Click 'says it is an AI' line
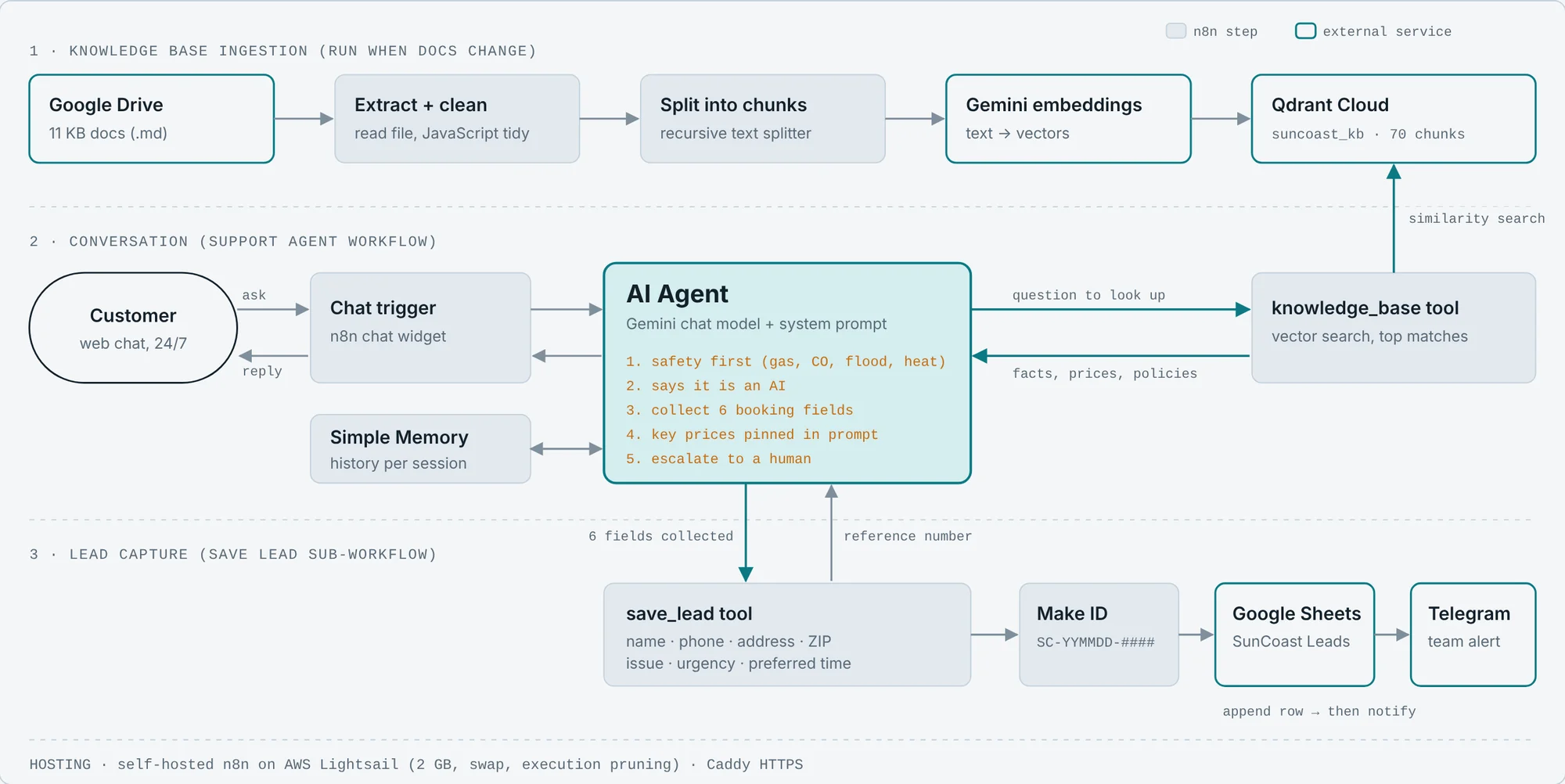The image size is (1565, 784). pyautogui.click(x=706, y=386)
